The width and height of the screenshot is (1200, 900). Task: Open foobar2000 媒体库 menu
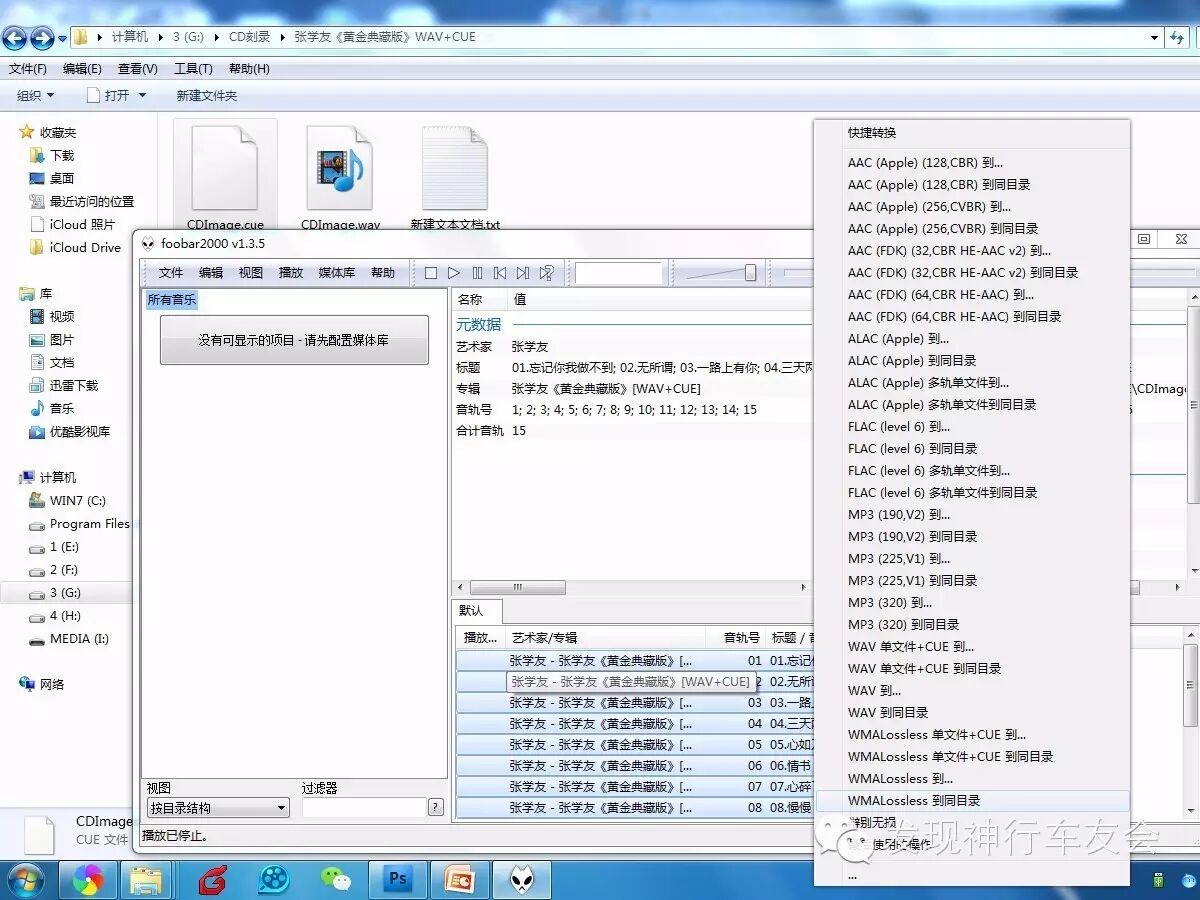[337, 272]
